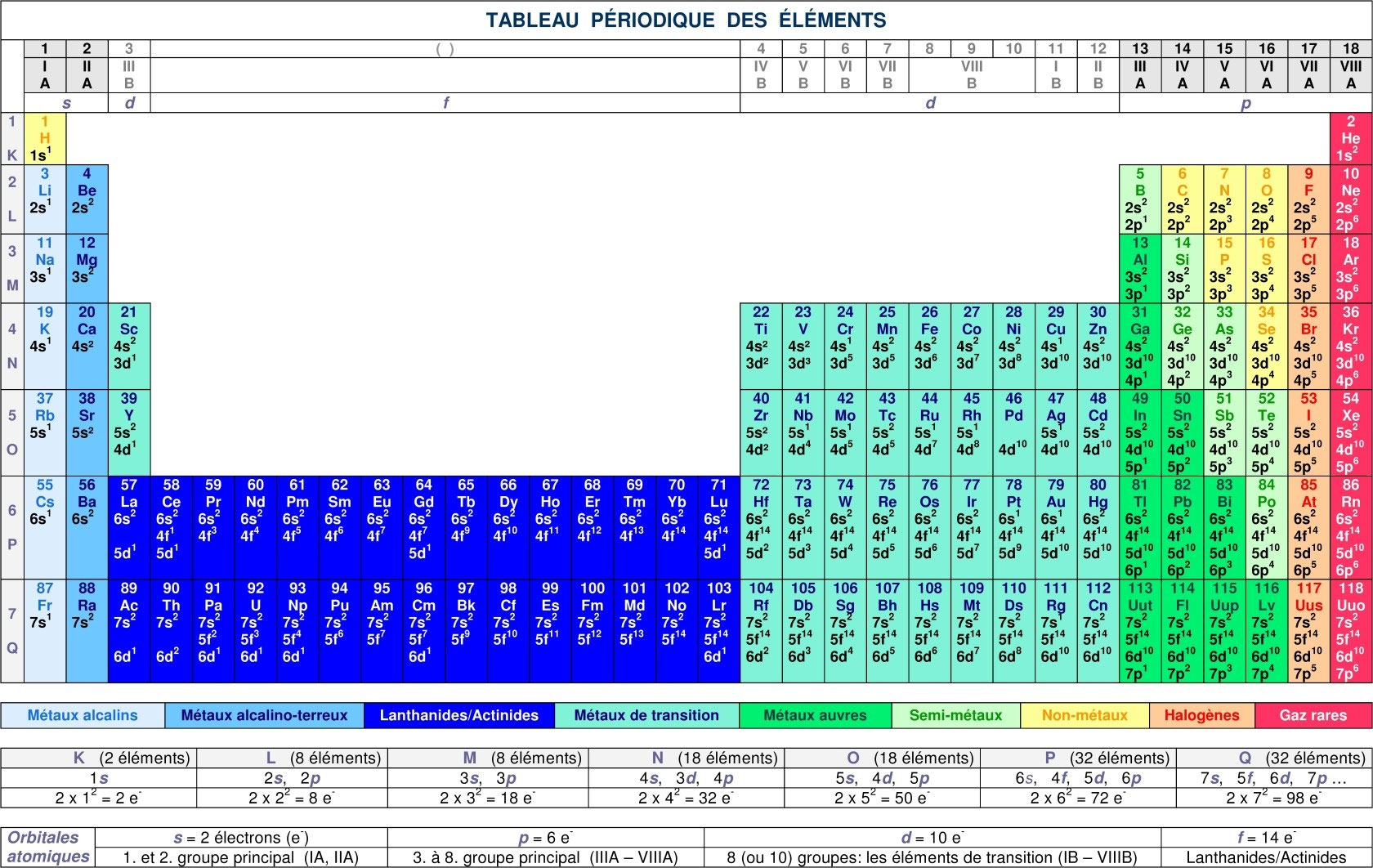Click the Carbone (C) element cell
Image resolution: width=1373 pixels, height=868 pixels.
coord(1183,199)
